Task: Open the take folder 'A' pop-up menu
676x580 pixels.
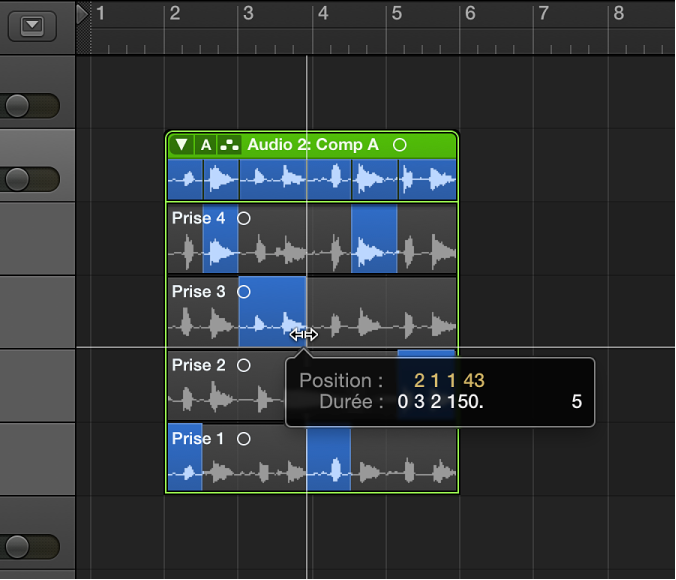Action: [206, 145]
